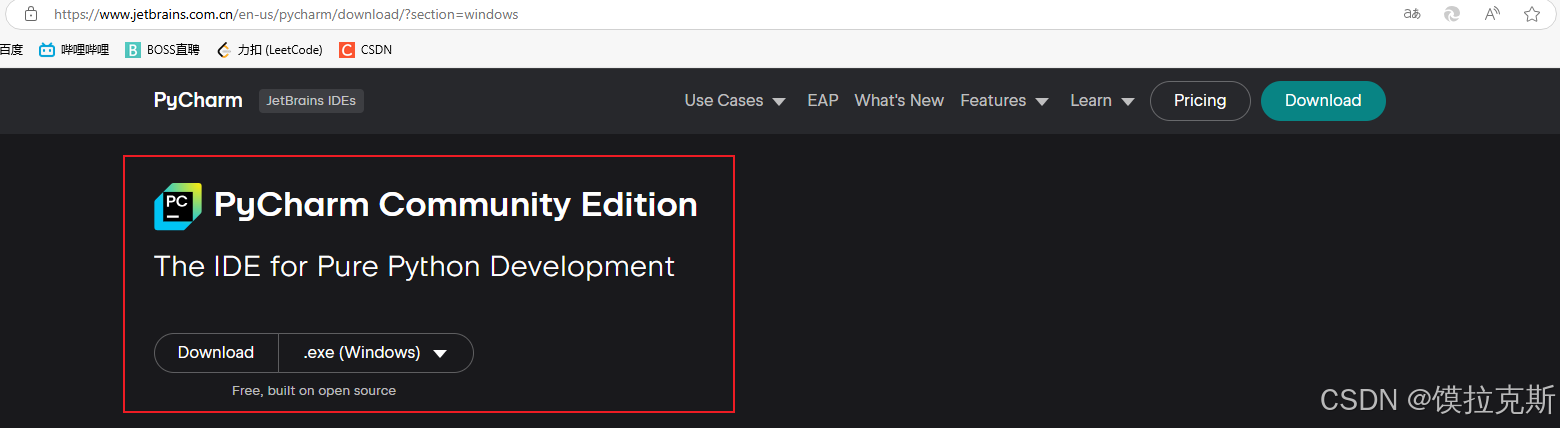This screenshot has height=428, width=1560.
Task: Open the CSDN bookmark
Action: click(366, 49)
